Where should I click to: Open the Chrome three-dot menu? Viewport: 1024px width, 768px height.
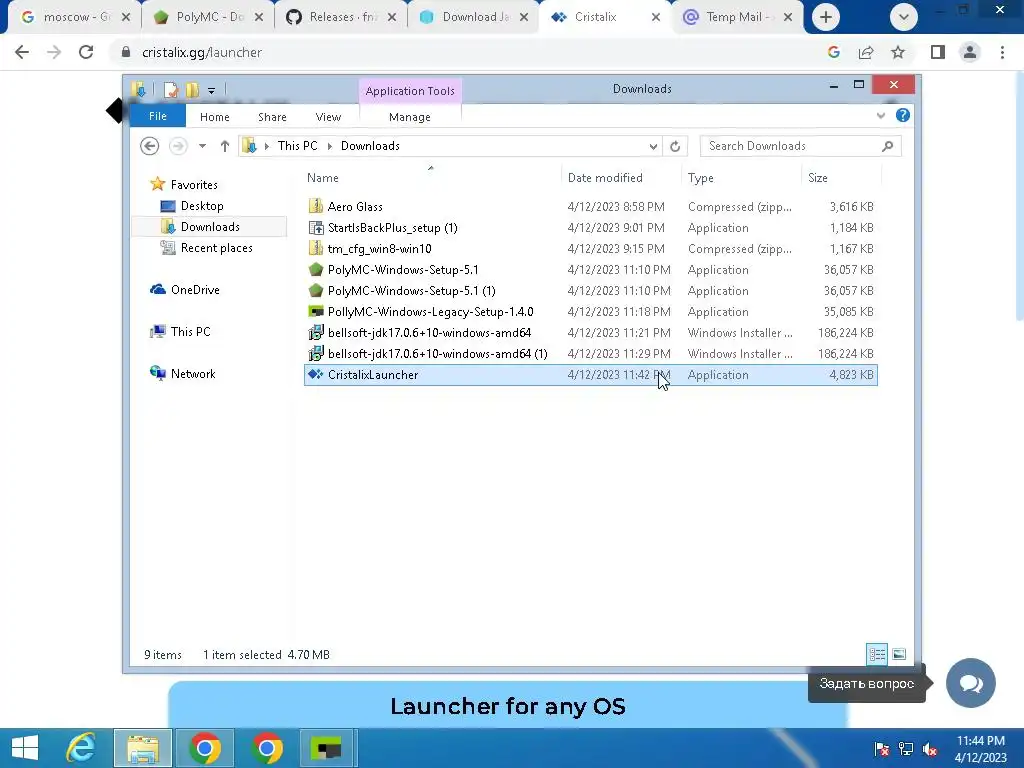(1002, 52)
